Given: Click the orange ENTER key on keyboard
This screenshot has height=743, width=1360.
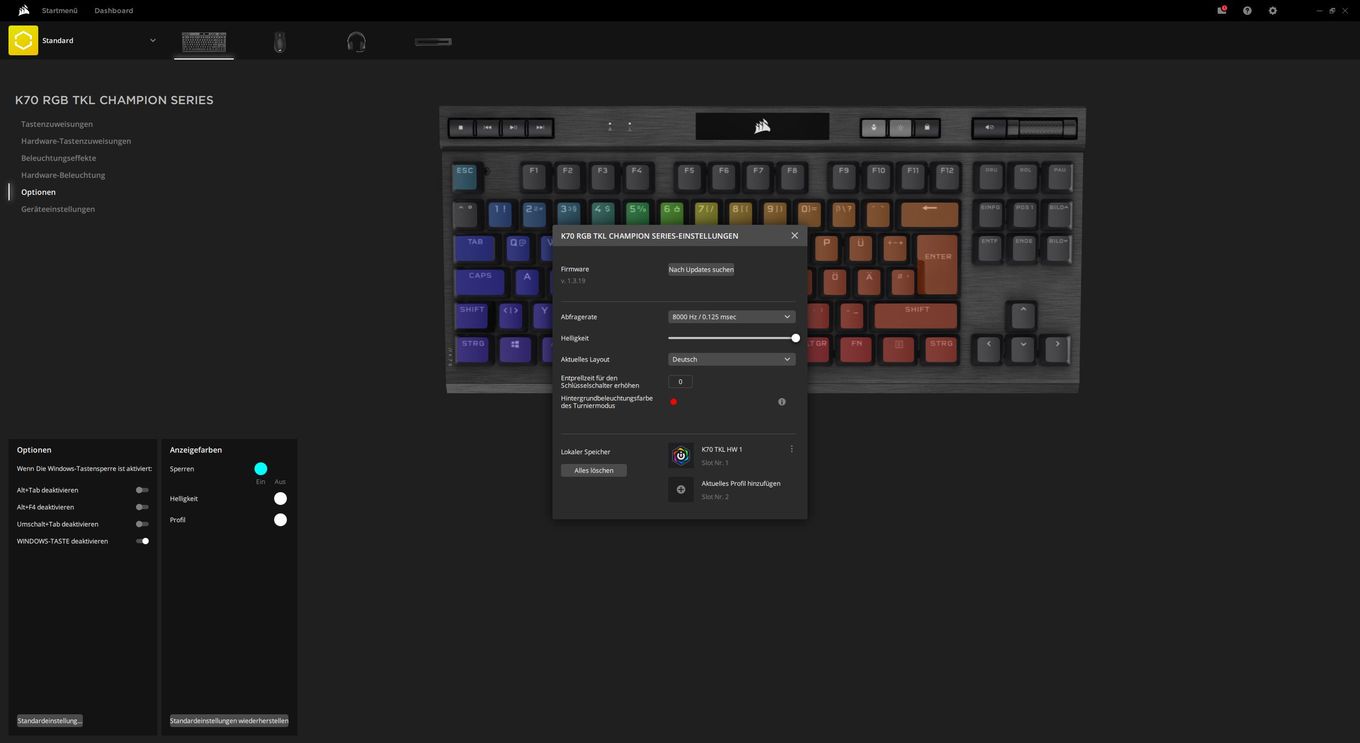Looking at the screenshot, I should 938,263.
